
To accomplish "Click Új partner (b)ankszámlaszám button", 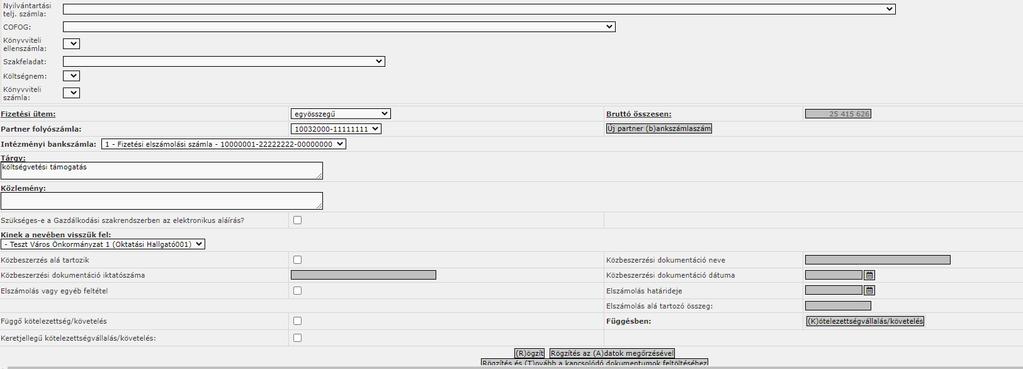I will pos(659,128).
